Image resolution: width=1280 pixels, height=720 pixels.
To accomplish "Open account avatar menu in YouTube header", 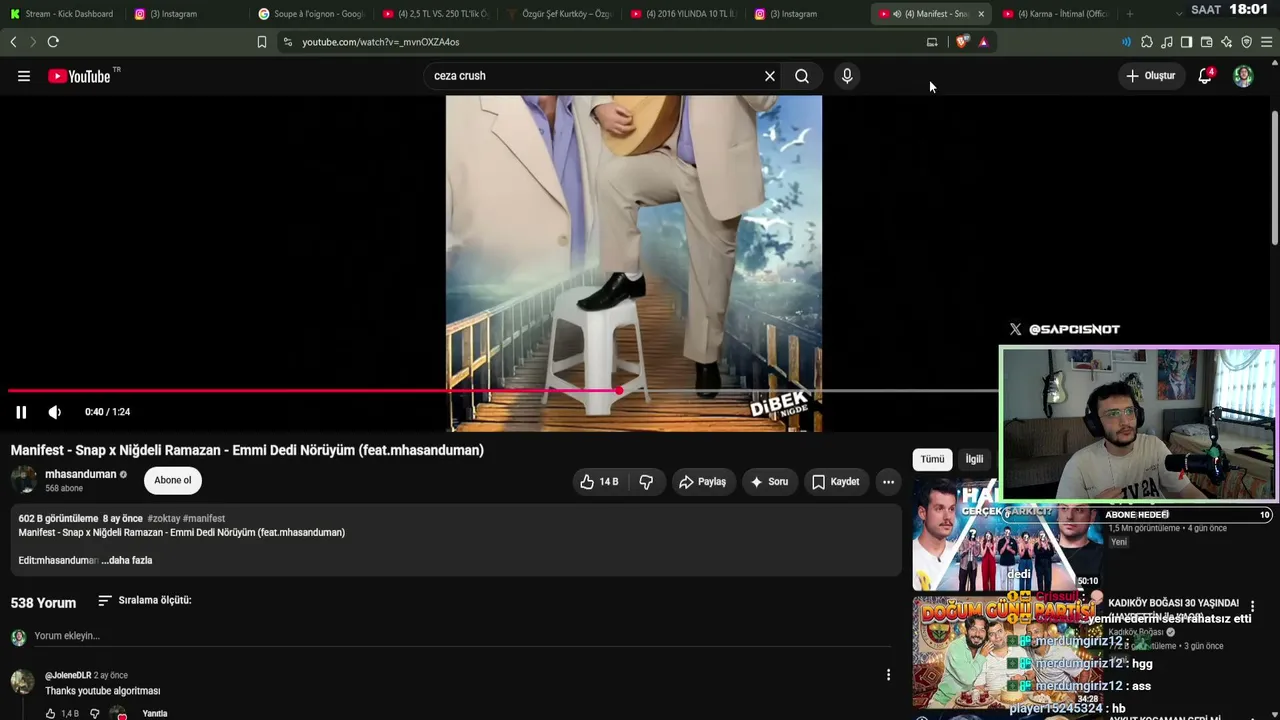I will (1243, 76).
